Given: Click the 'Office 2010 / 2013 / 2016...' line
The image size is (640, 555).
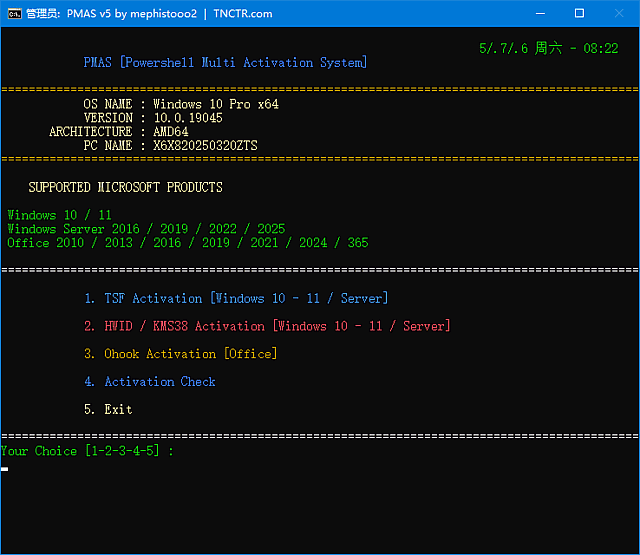Looking at the screenshot, I should click(188, 242).
